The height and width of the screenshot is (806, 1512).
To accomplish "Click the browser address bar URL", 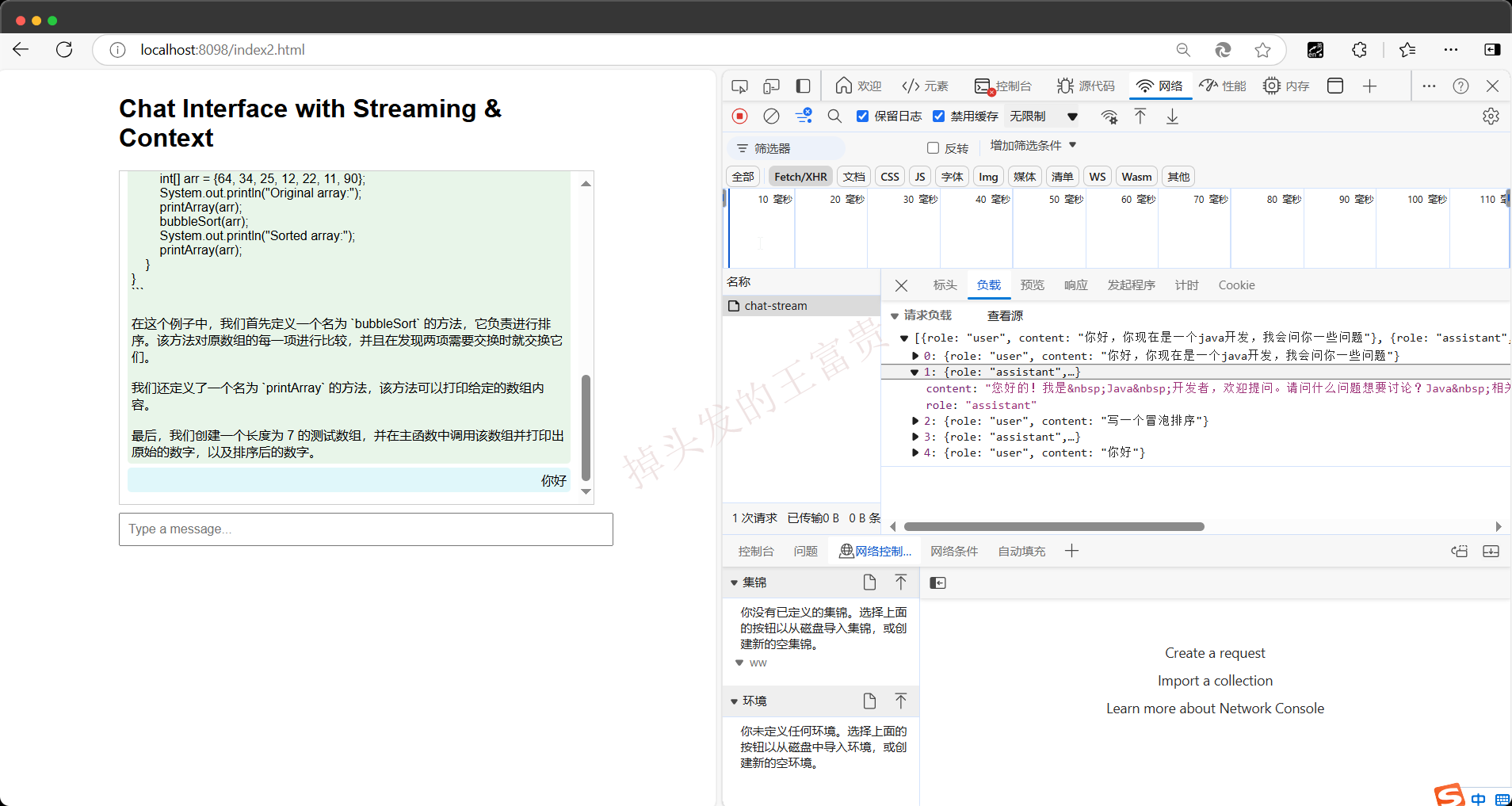I will click(x=223, y=50).
